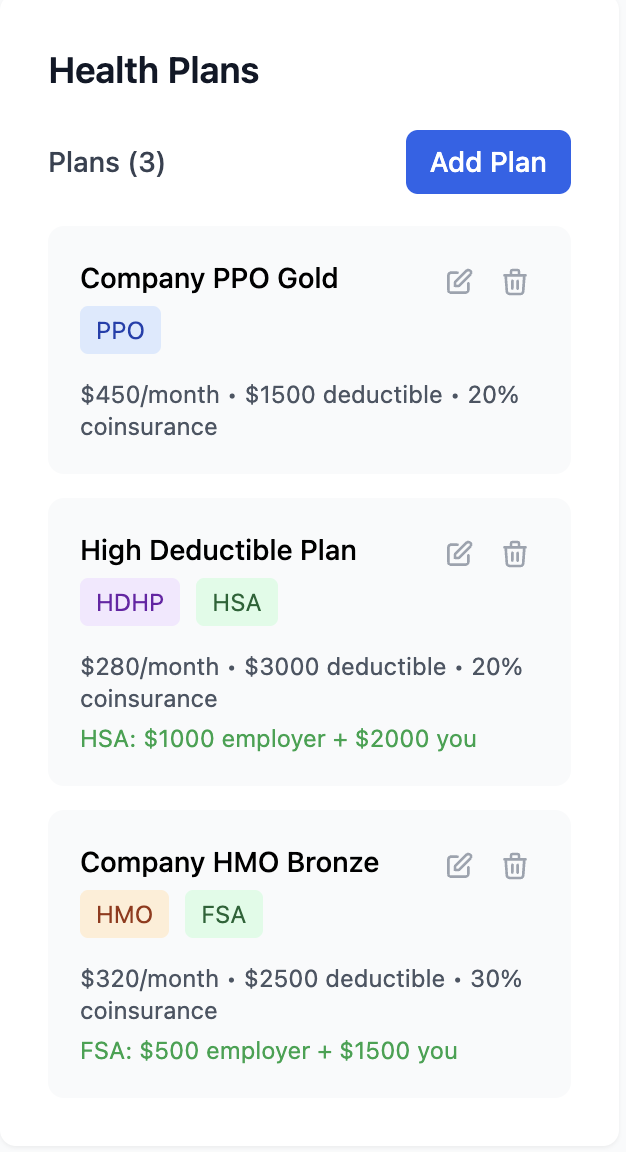Edit the Company PPO Gold plan

point(459,282)
